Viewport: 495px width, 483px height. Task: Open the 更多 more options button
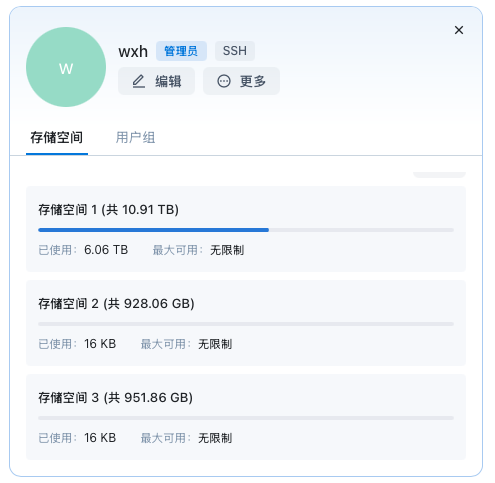241,81
